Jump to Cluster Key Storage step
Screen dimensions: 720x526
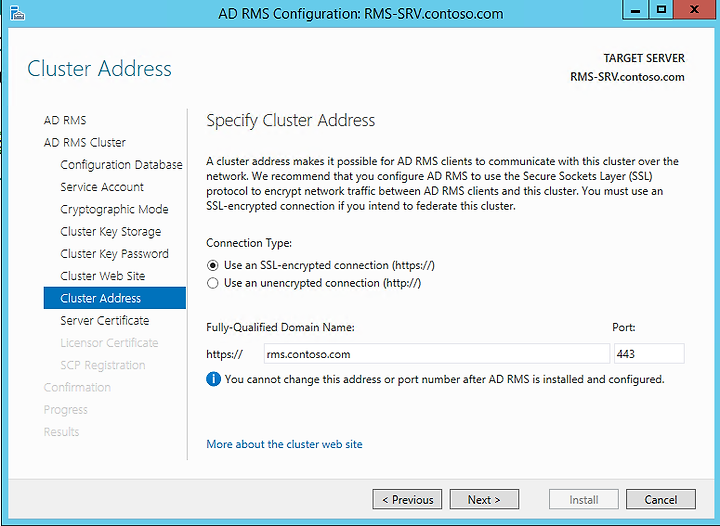(111, 232)
